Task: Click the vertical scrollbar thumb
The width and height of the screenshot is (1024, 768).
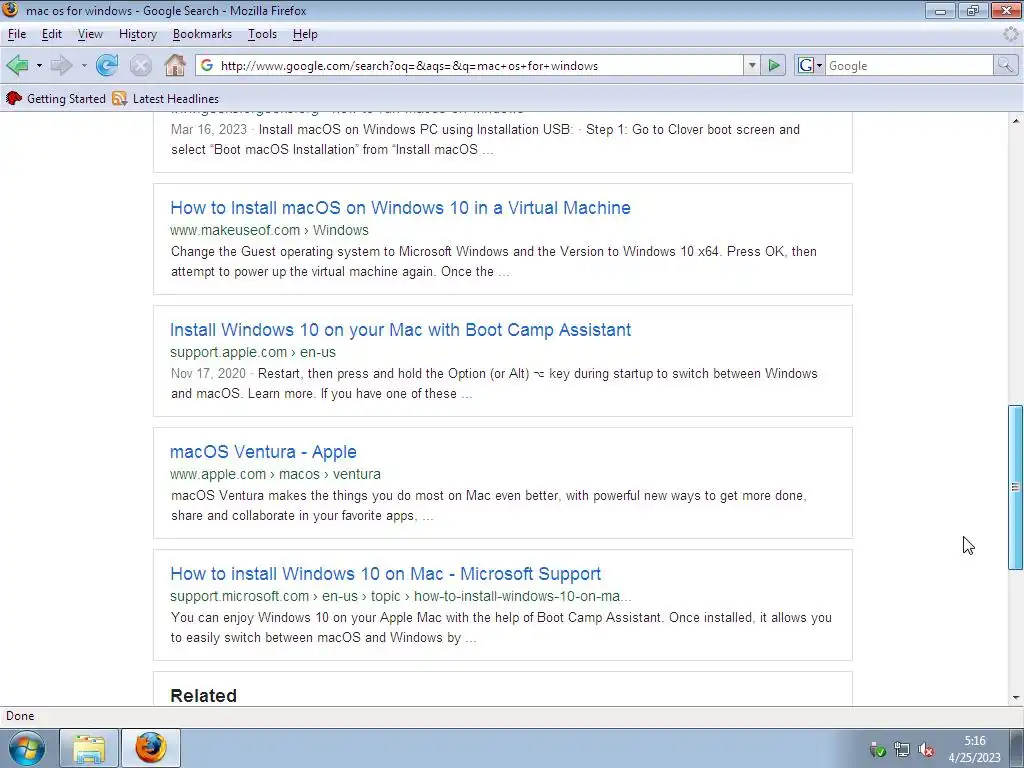Action: pyautogui.click(x=1016, y=487)
